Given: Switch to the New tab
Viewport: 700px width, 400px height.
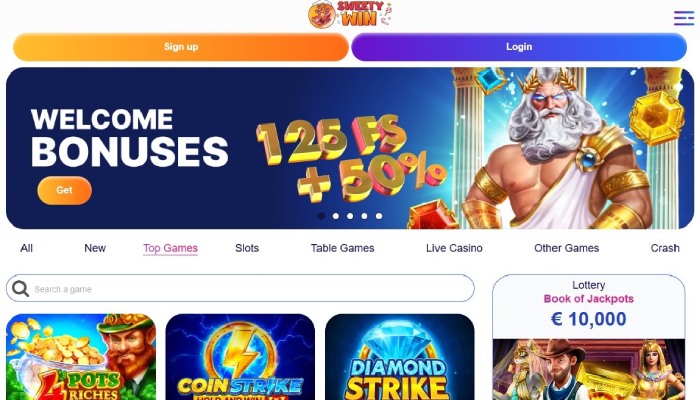Looking at the screenshot, I should [x=95, y=248].
